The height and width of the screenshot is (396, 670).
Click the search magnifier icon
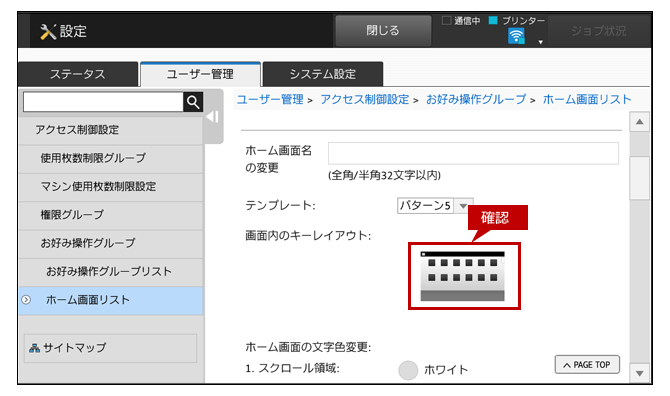click(x=193, y=102)
